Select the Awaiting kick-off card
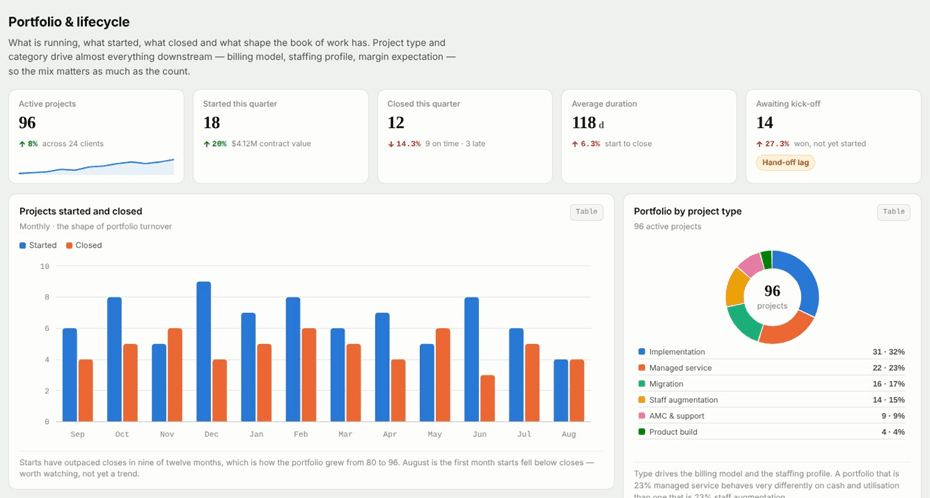 point(833,136)
